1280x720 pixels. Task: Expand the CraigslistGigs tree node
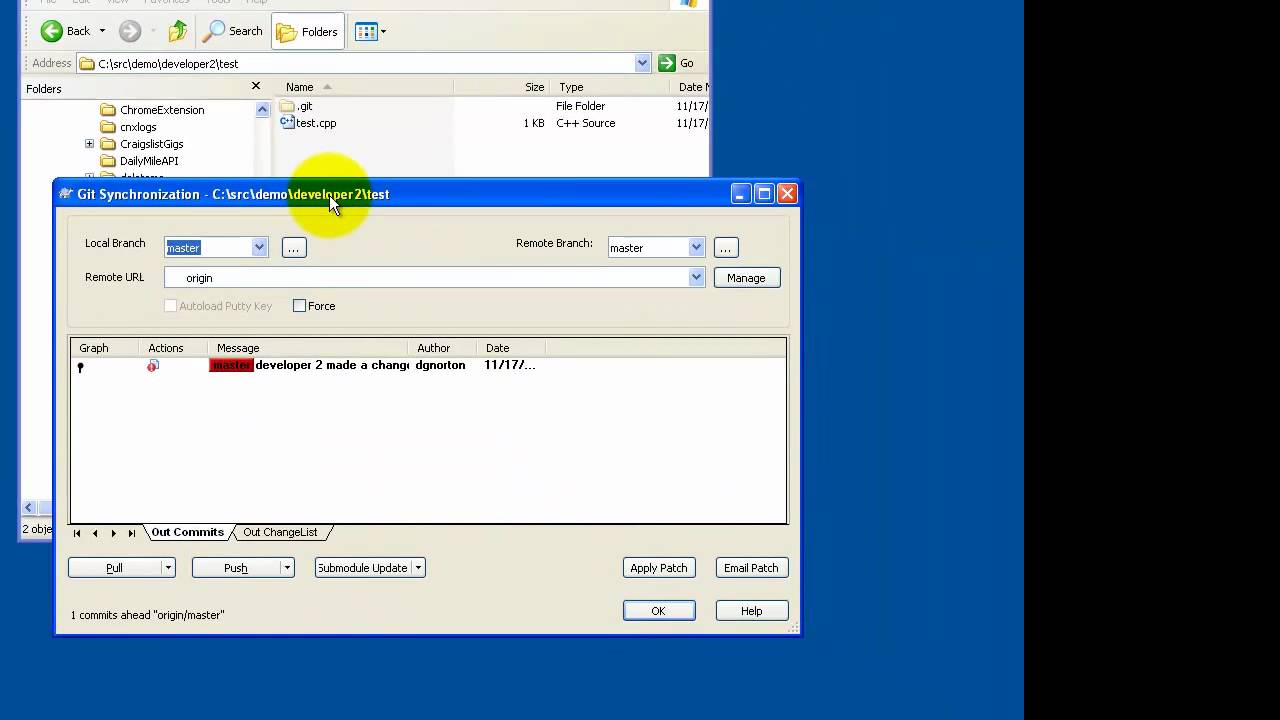(90, 144)
